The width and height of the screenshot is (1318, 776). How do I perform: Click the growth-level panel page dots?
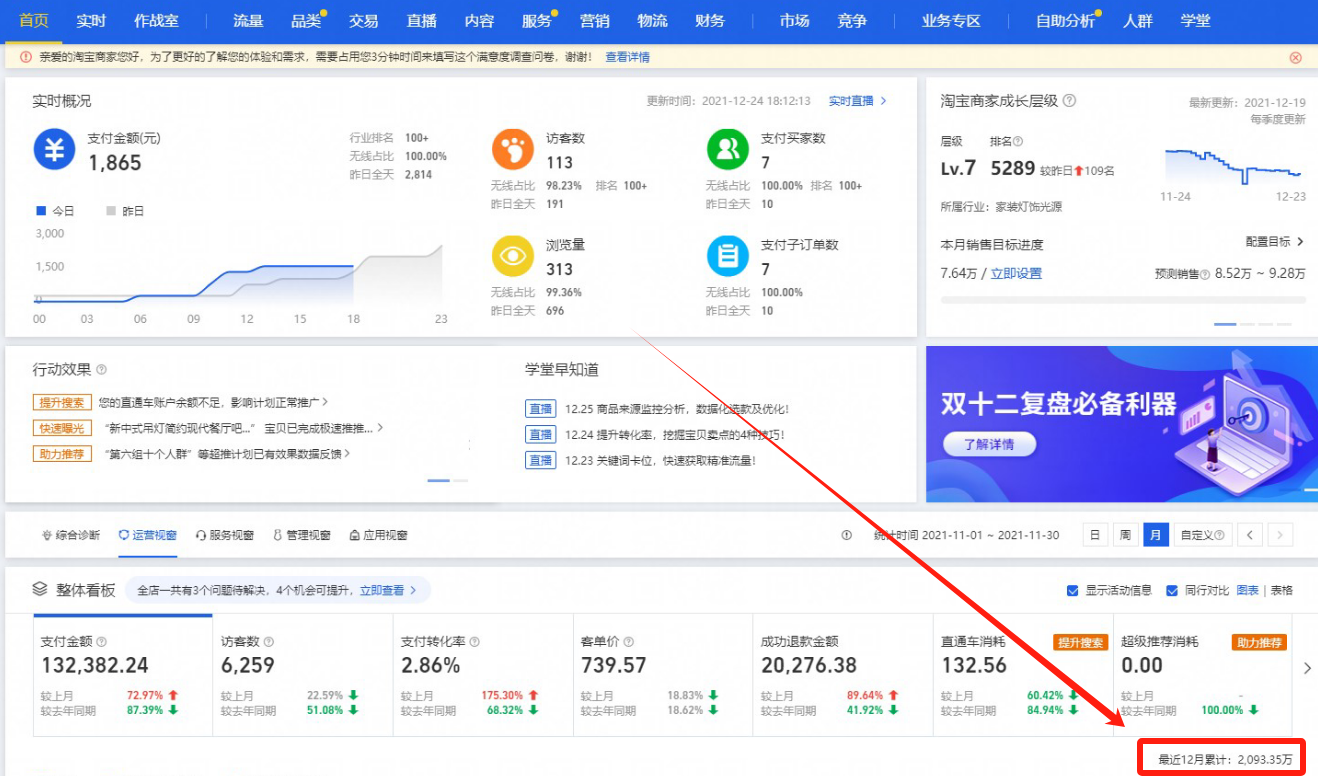1252,324
